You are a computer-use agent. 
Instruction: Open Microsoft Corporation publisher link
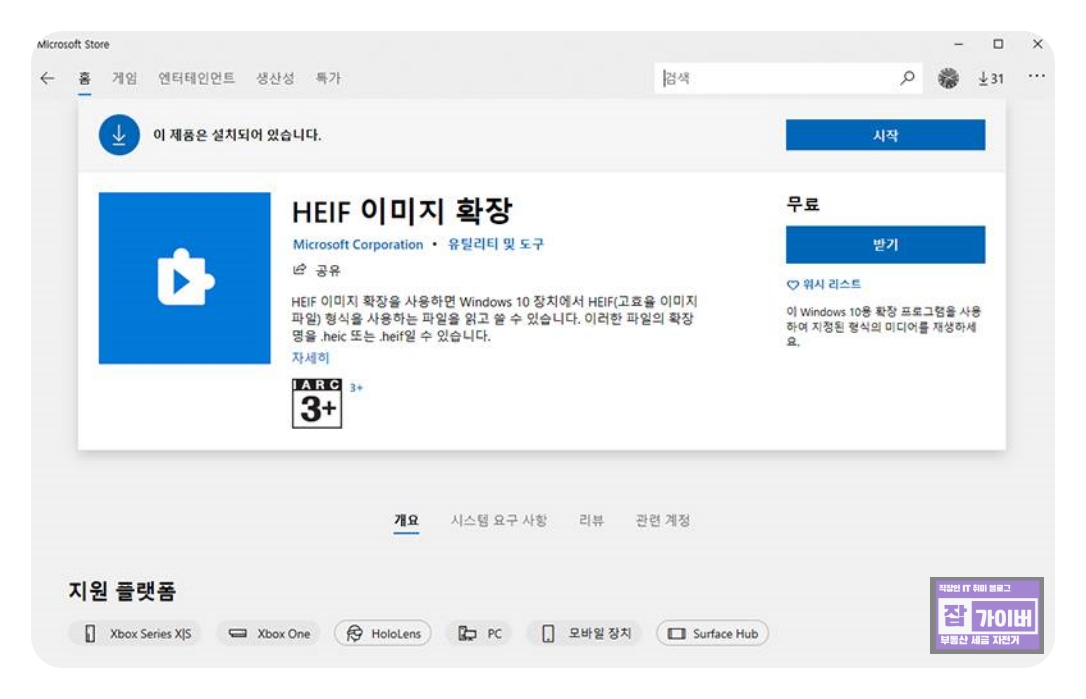click(x=357, y=245)
